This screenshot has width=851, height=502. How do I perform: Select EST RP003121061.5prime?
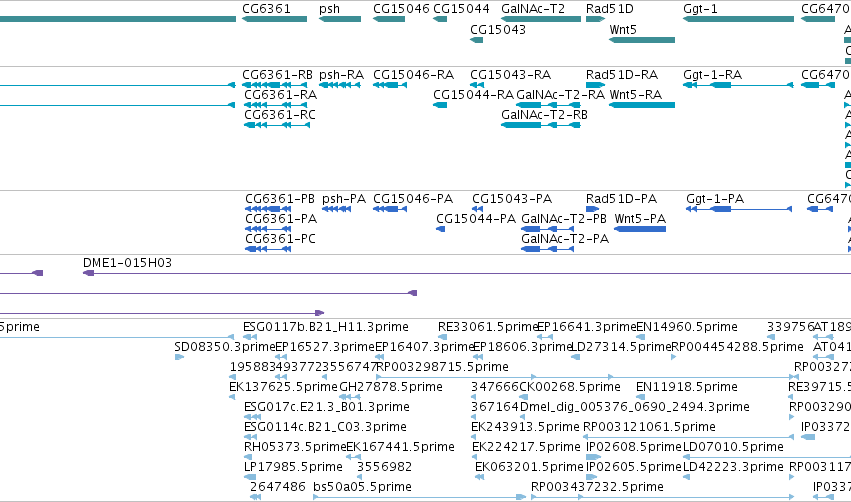(x=689, y=437)
